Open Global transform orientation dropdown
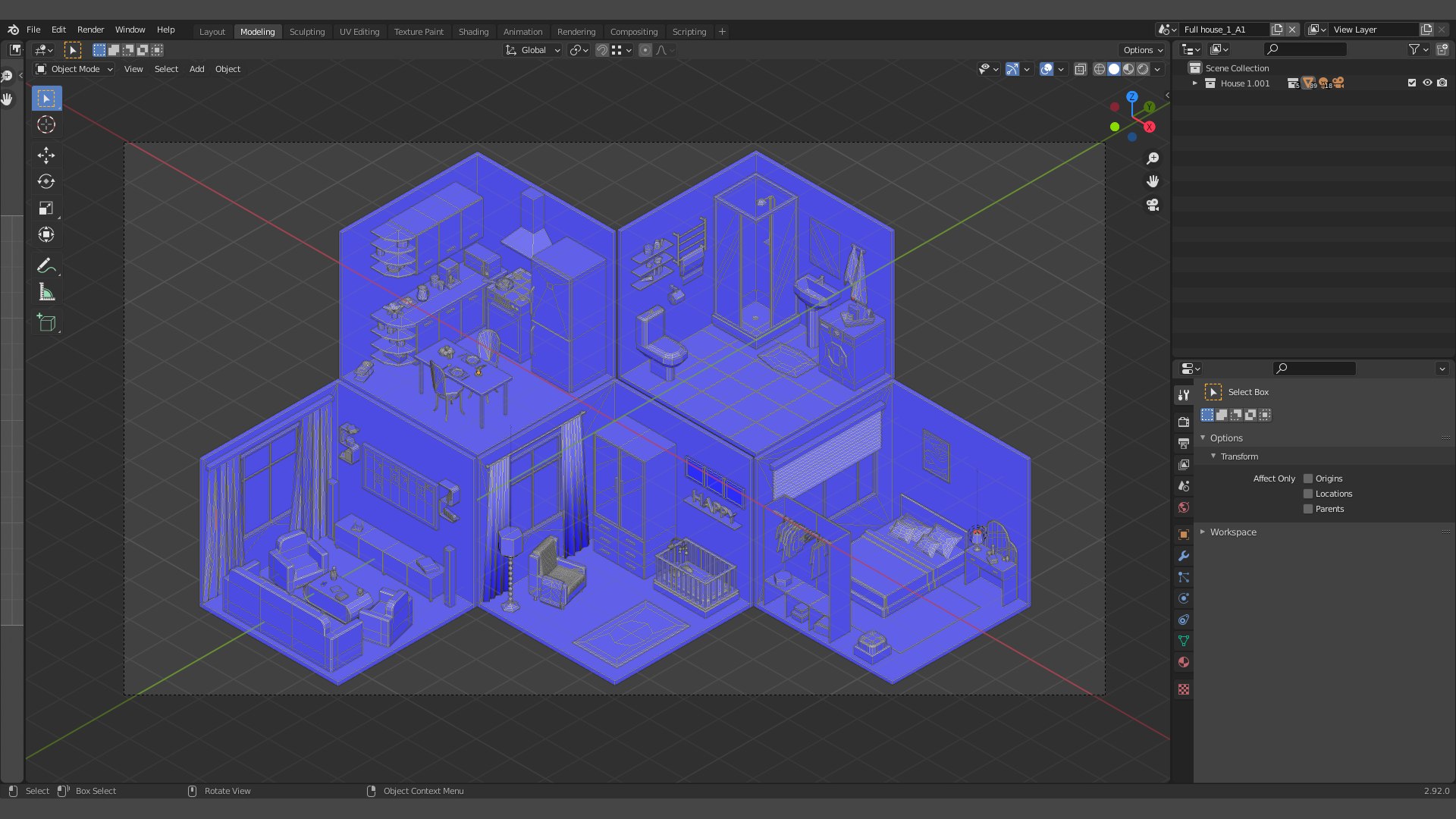1456x819 pixels. pyautogui.click(x=533, y=50)
